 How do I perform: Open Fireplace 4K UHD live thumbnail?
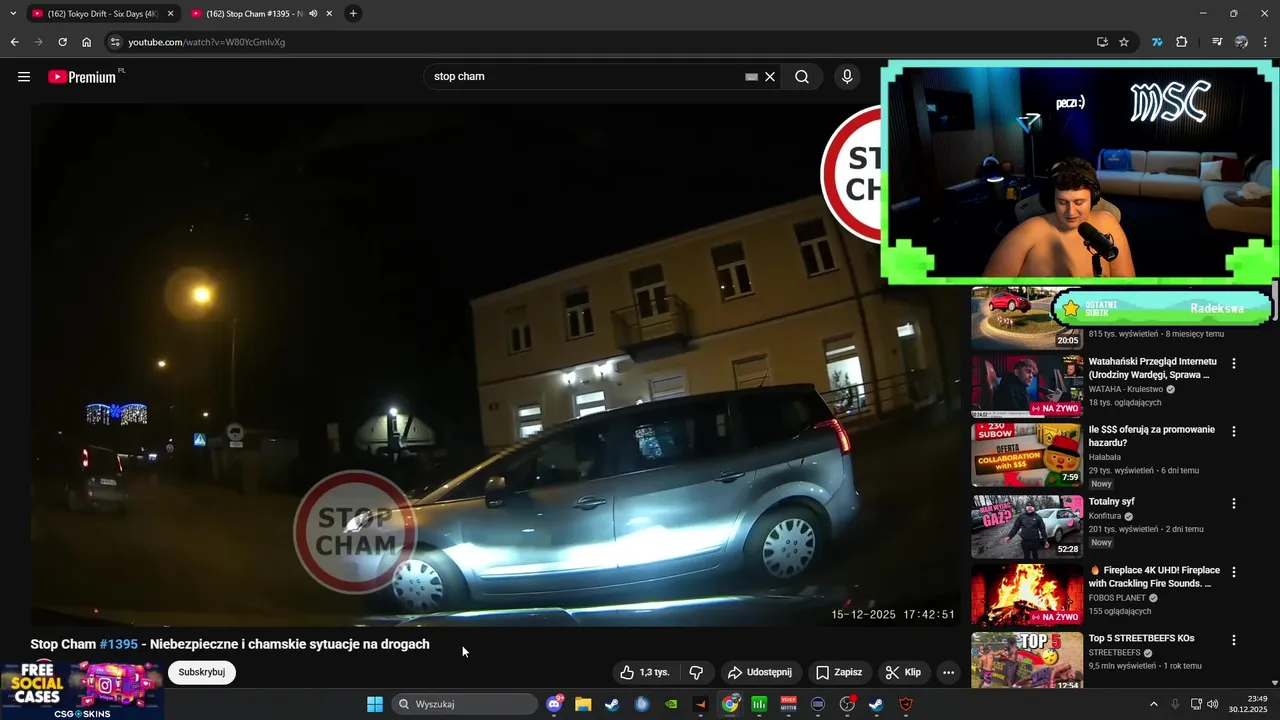coord(1027,595)
